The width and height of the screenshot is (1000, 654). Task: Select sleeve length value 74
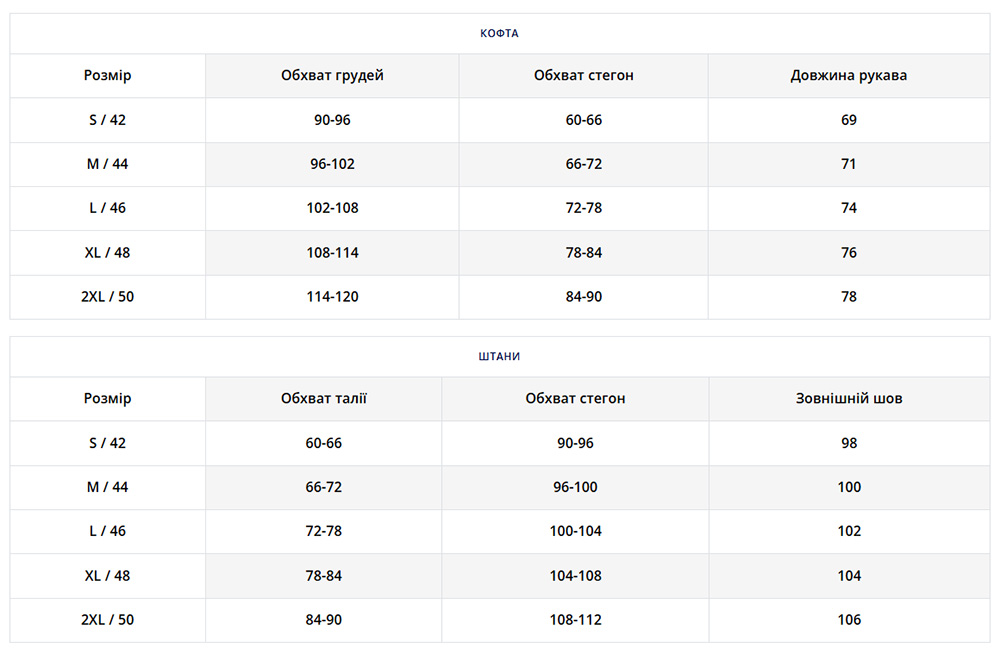click(x=849, y=208)
